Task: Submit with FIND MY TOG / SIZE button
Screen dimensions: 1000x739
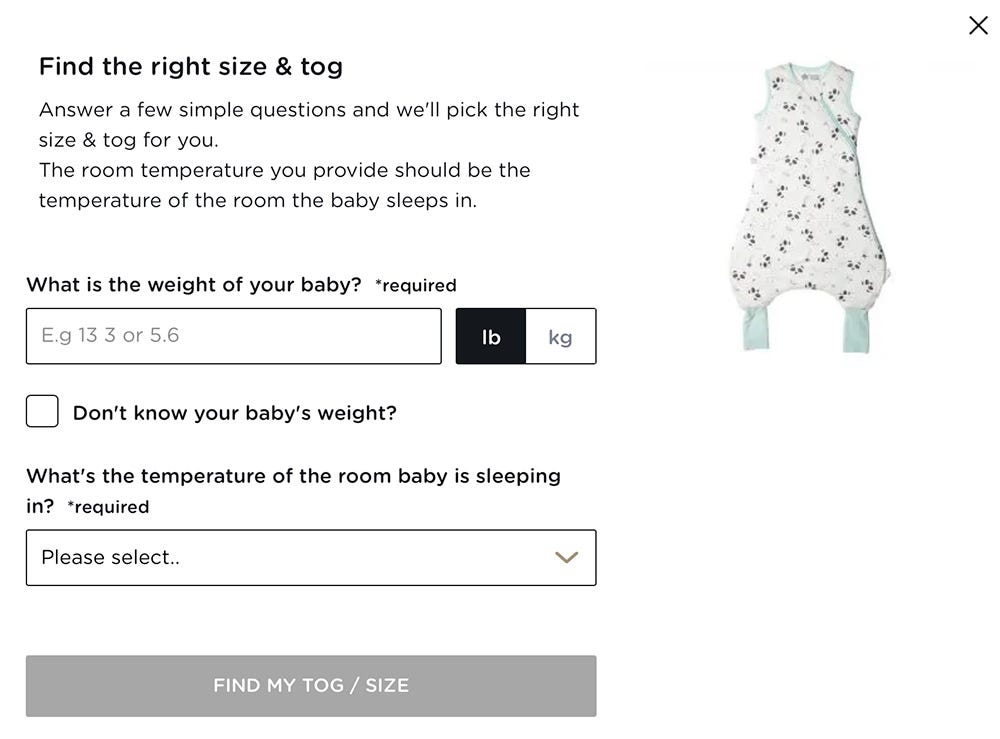Action: [x=311, y=686]
